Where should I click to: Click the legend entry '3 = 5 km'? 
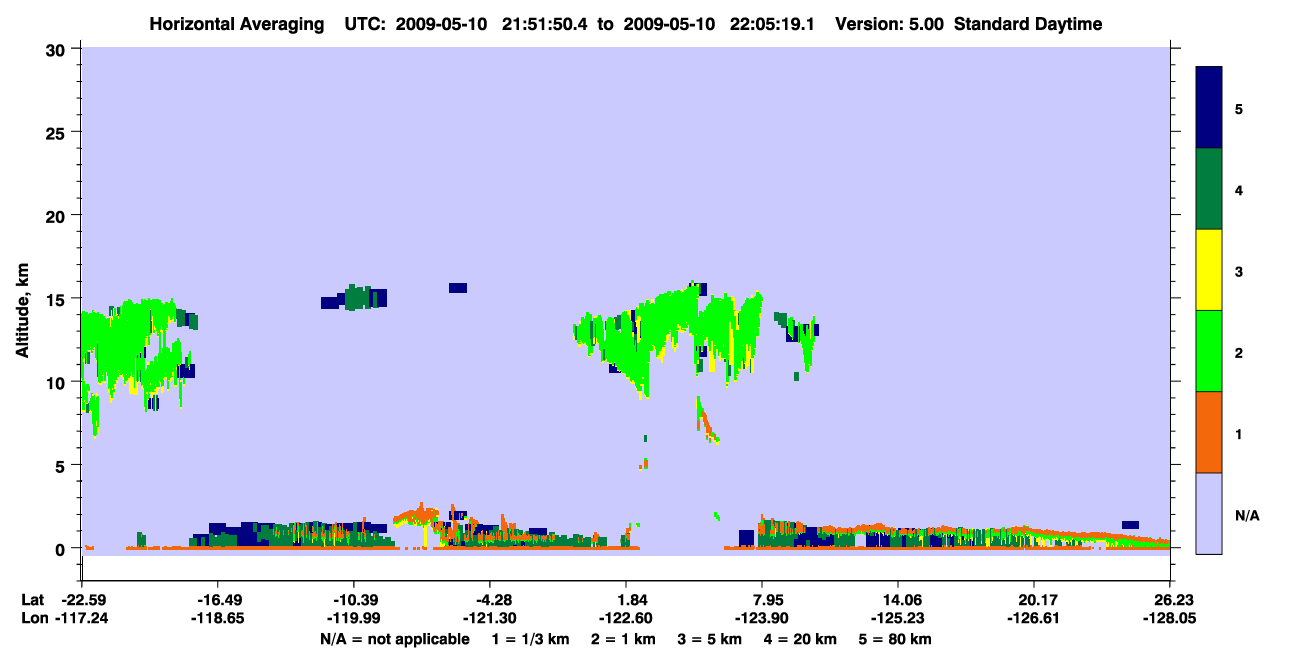(709, 639)
